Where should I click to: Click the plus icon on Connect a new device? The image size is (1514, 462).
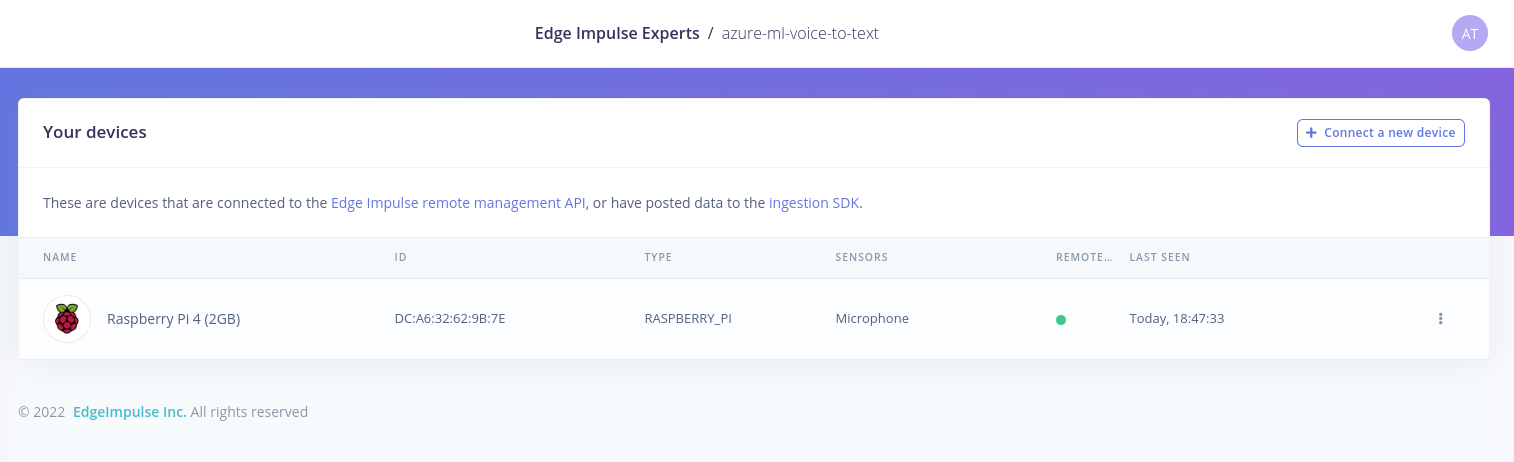(1311, 132)
